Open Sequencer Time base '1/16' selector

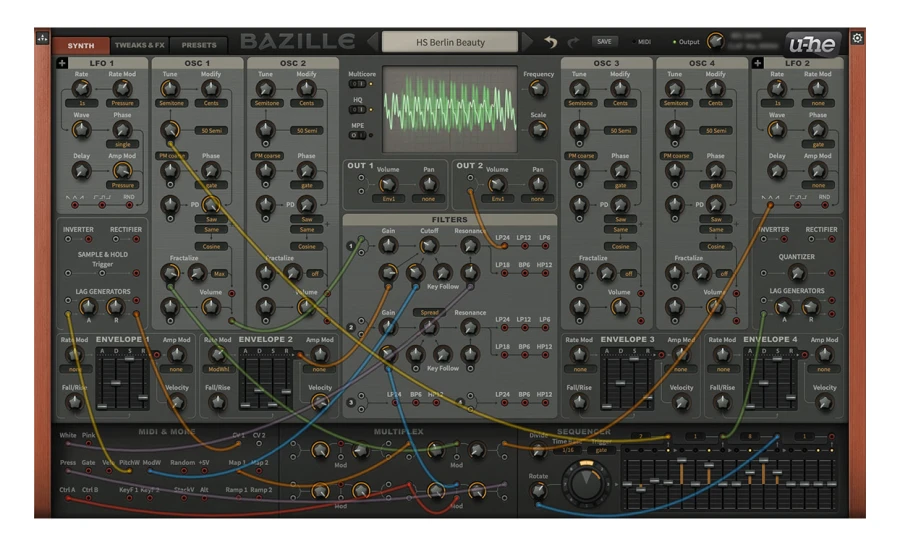[568, 451]
